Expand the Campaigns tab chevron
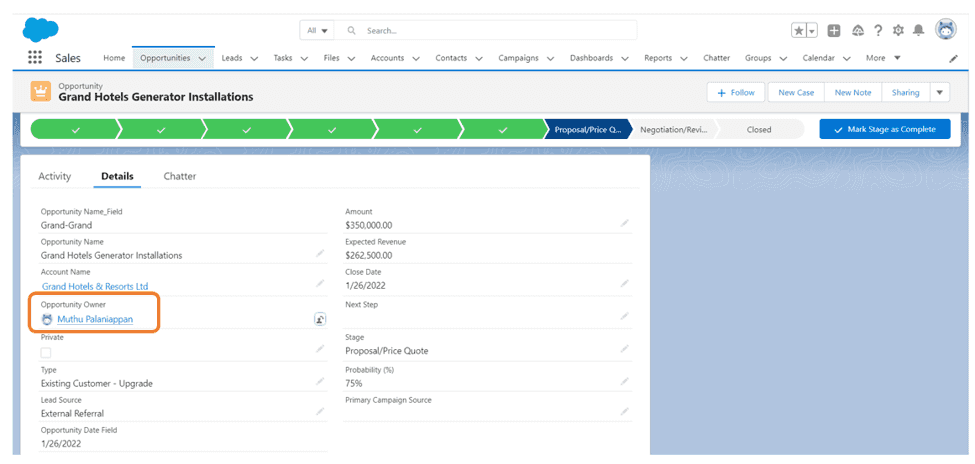The image size is (975, 464). (550, 58)
